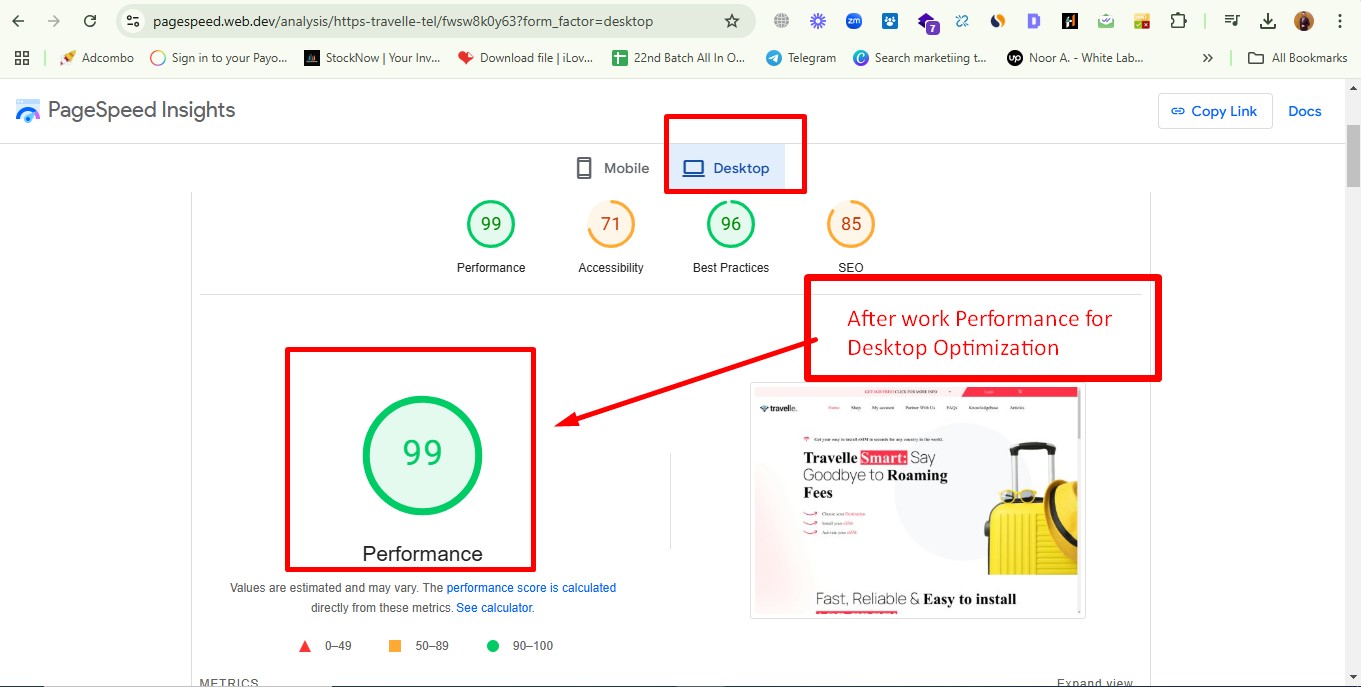Switch to the Mobile tab
The width and height of the screenshot is (1361, 687).
(x=612, y=168)
